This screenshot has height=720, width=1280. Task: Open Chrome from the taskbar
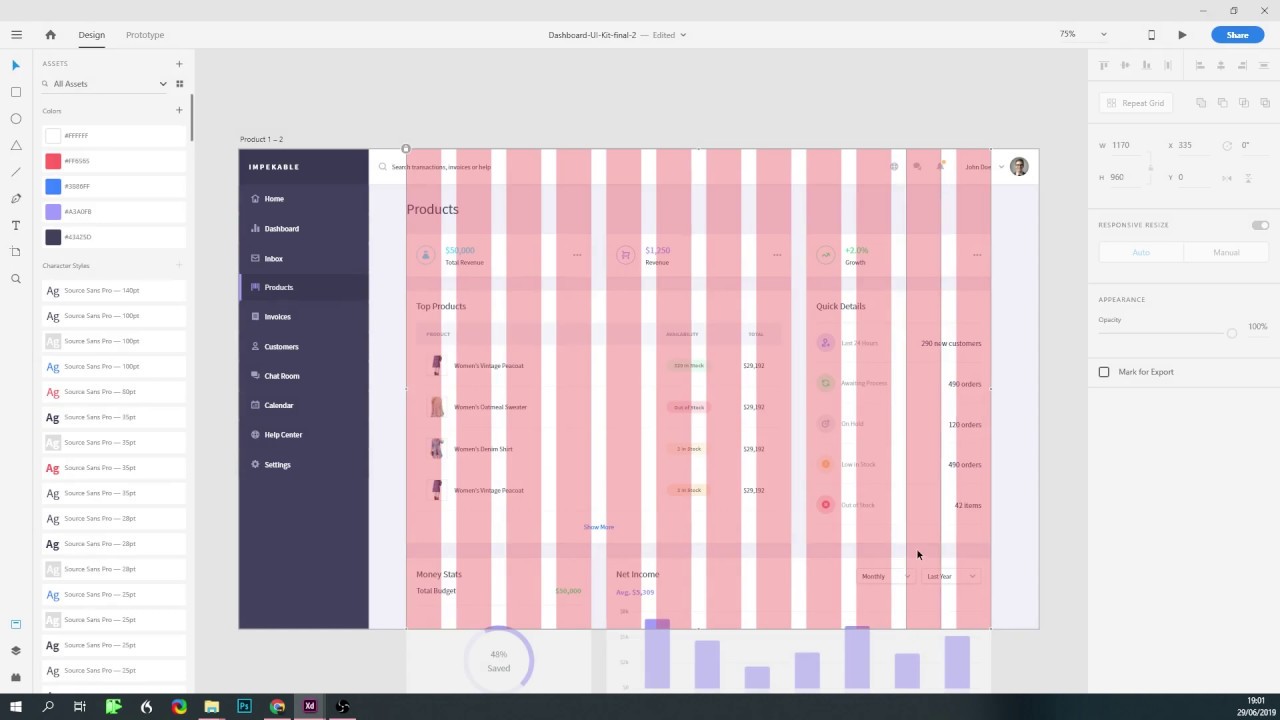(277, 707)
